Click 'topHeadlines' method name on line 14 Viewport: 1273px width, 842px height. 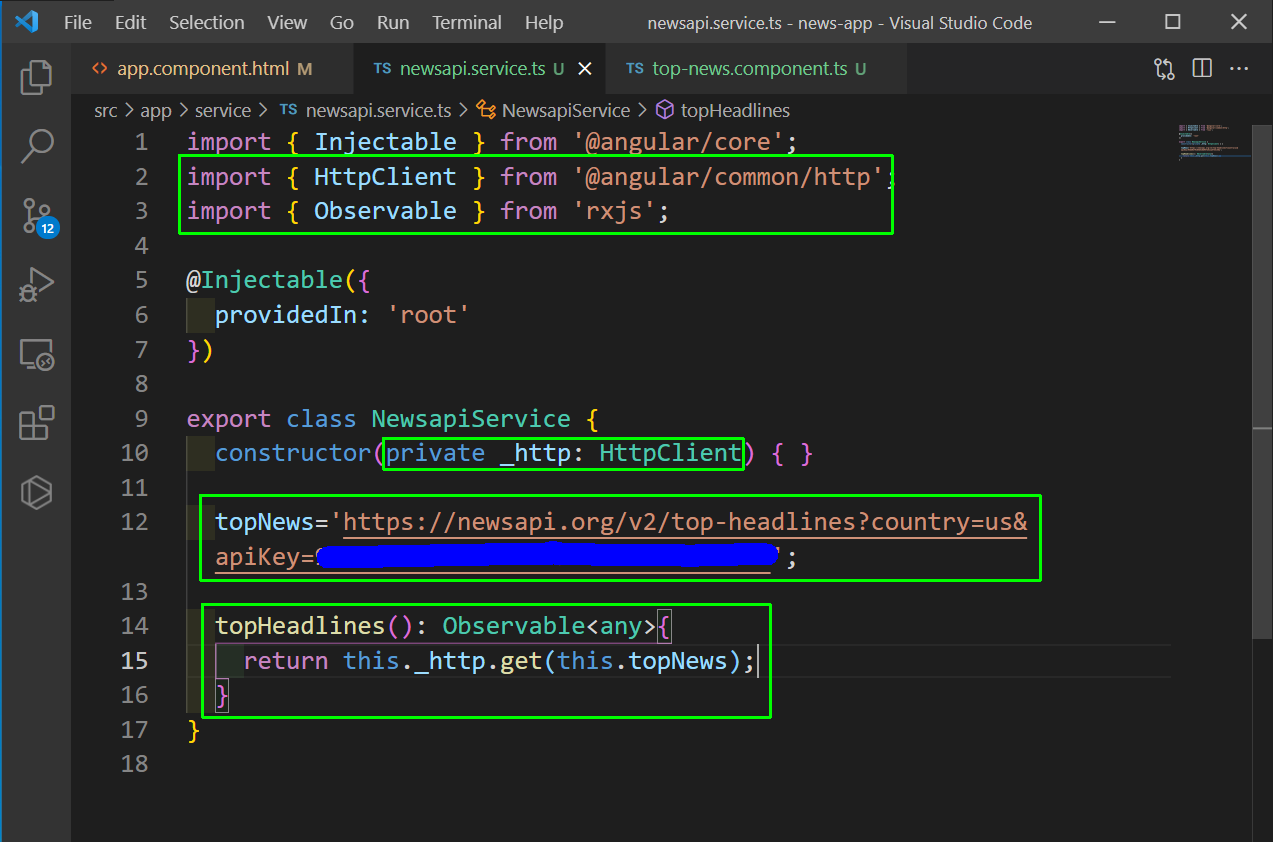[300, 626]
